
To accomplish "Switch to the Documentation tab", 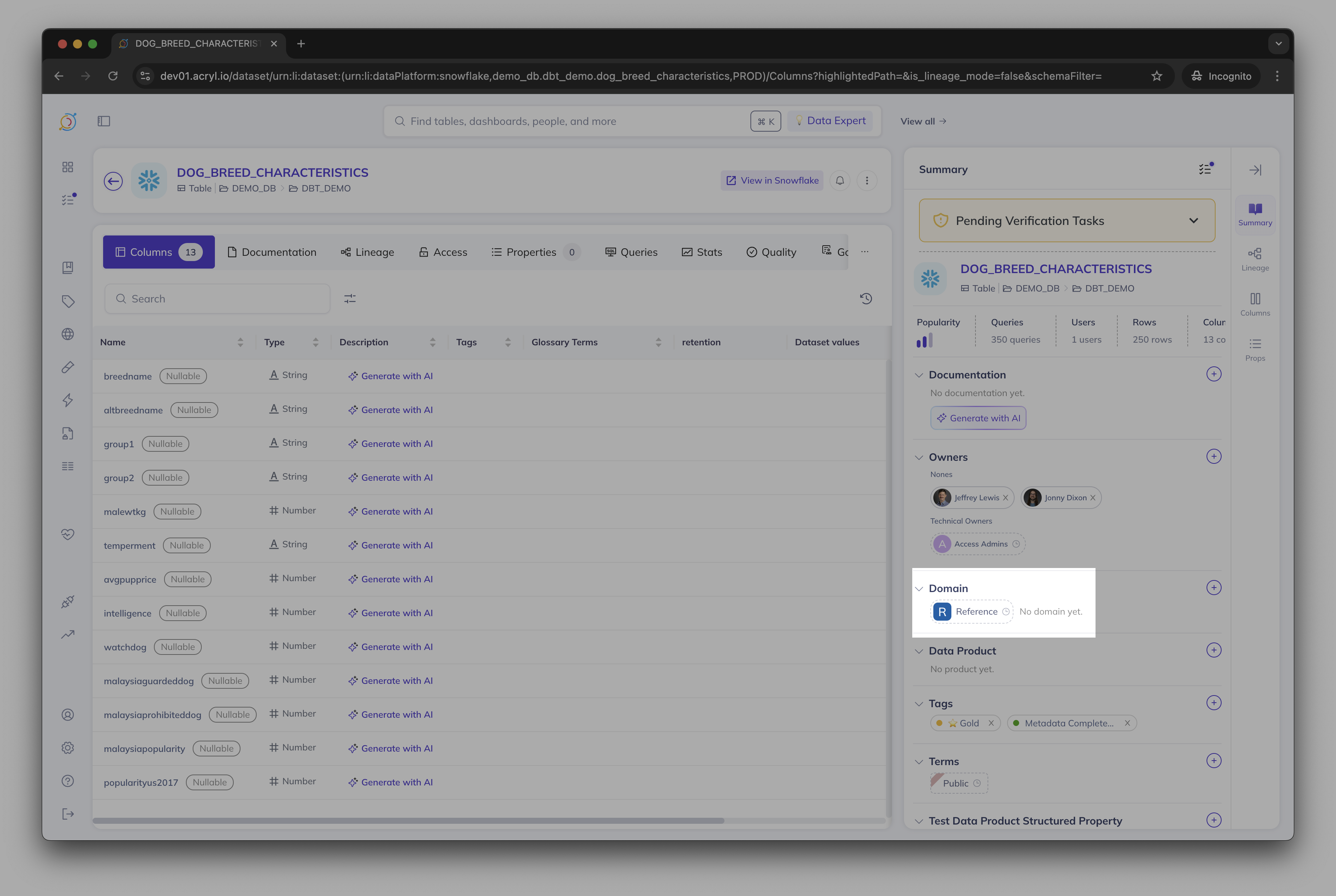I will (272, 252).
